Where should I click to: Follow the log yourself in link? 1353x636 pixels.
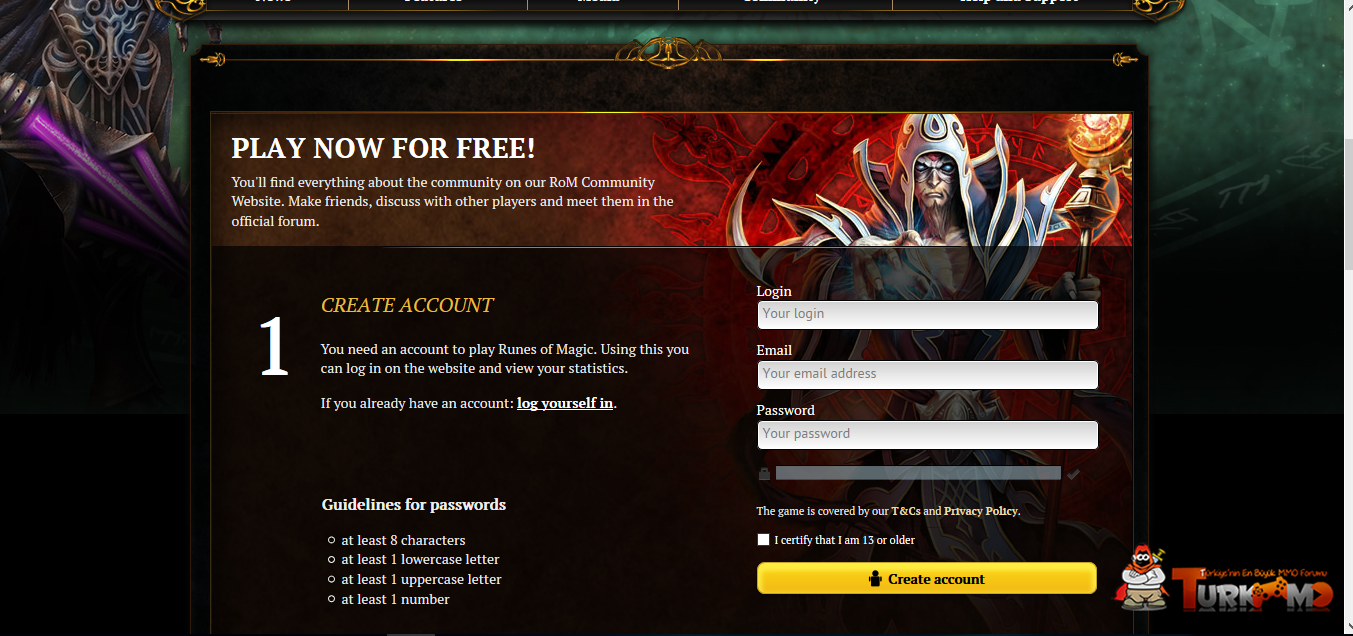565,403
